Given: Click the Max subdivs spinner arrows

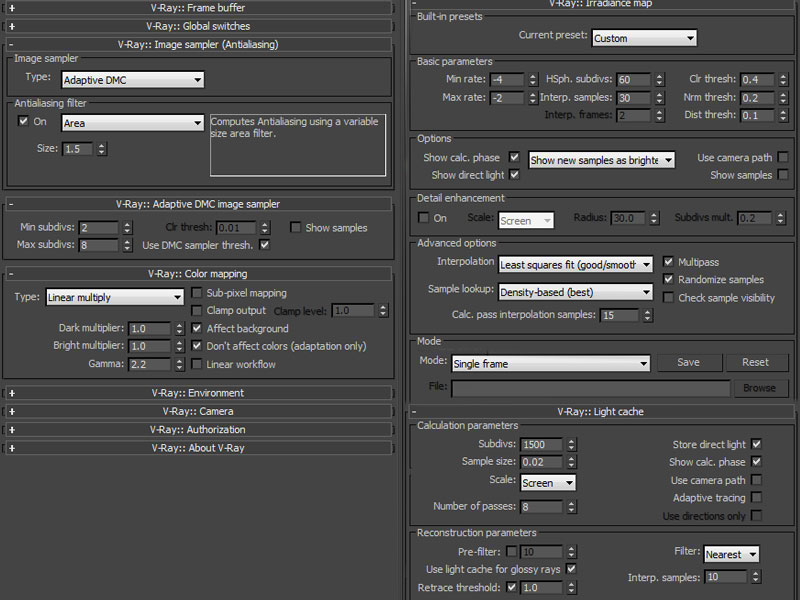Looking at the screenshot, I should click(128, 245).
